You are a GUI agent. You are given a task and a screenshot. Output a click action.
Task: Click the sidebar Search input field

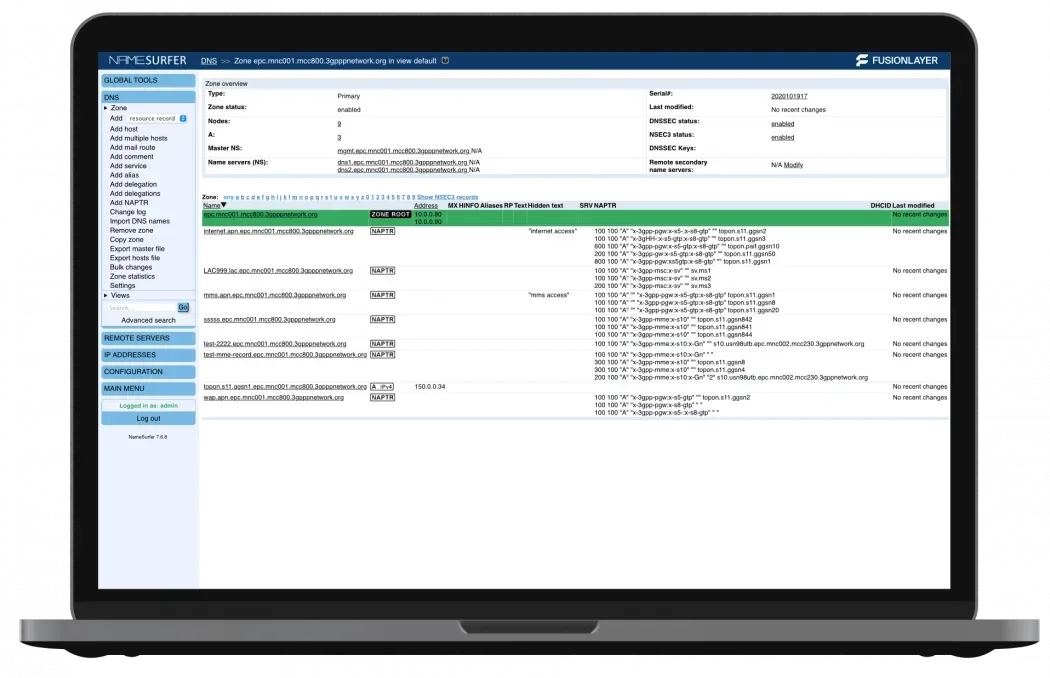(140, 308)
